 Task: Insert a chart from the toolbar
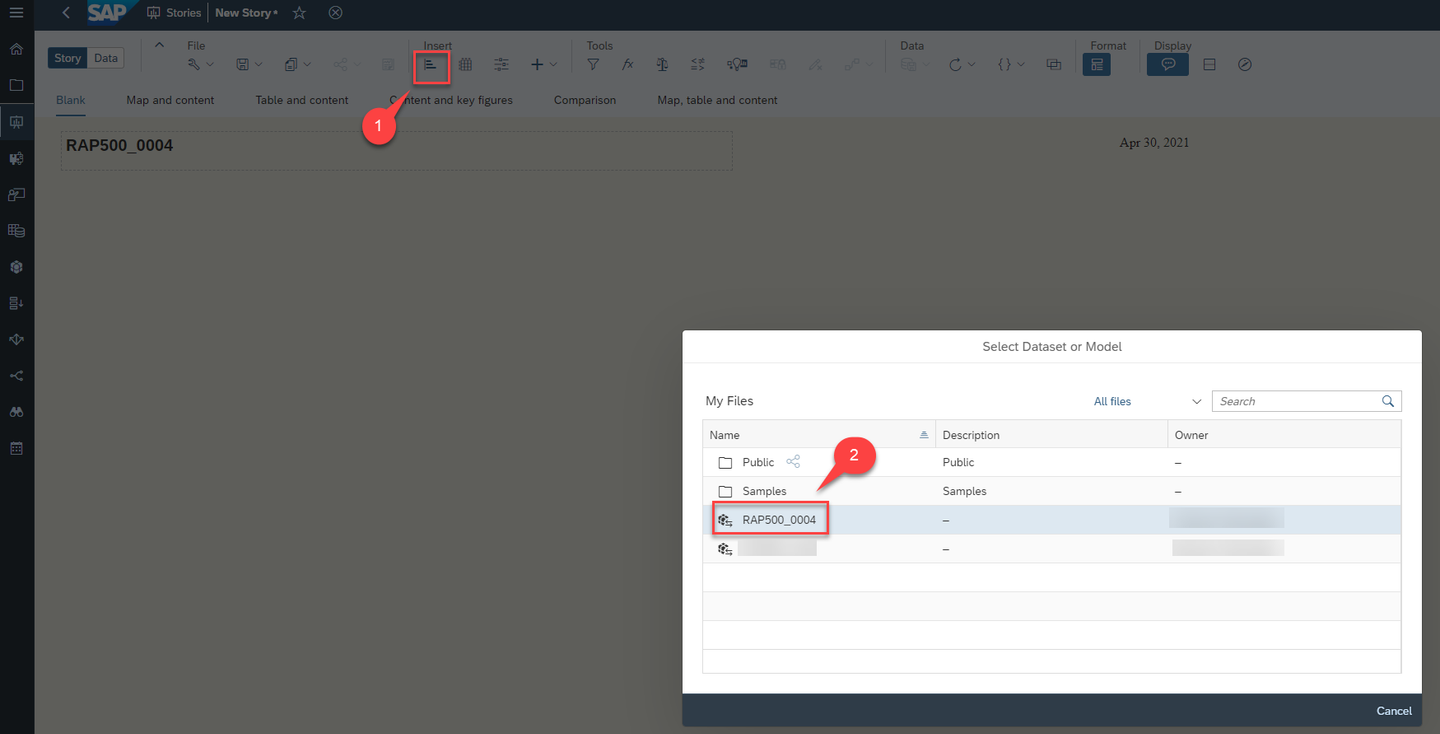[x=430, y=65]
